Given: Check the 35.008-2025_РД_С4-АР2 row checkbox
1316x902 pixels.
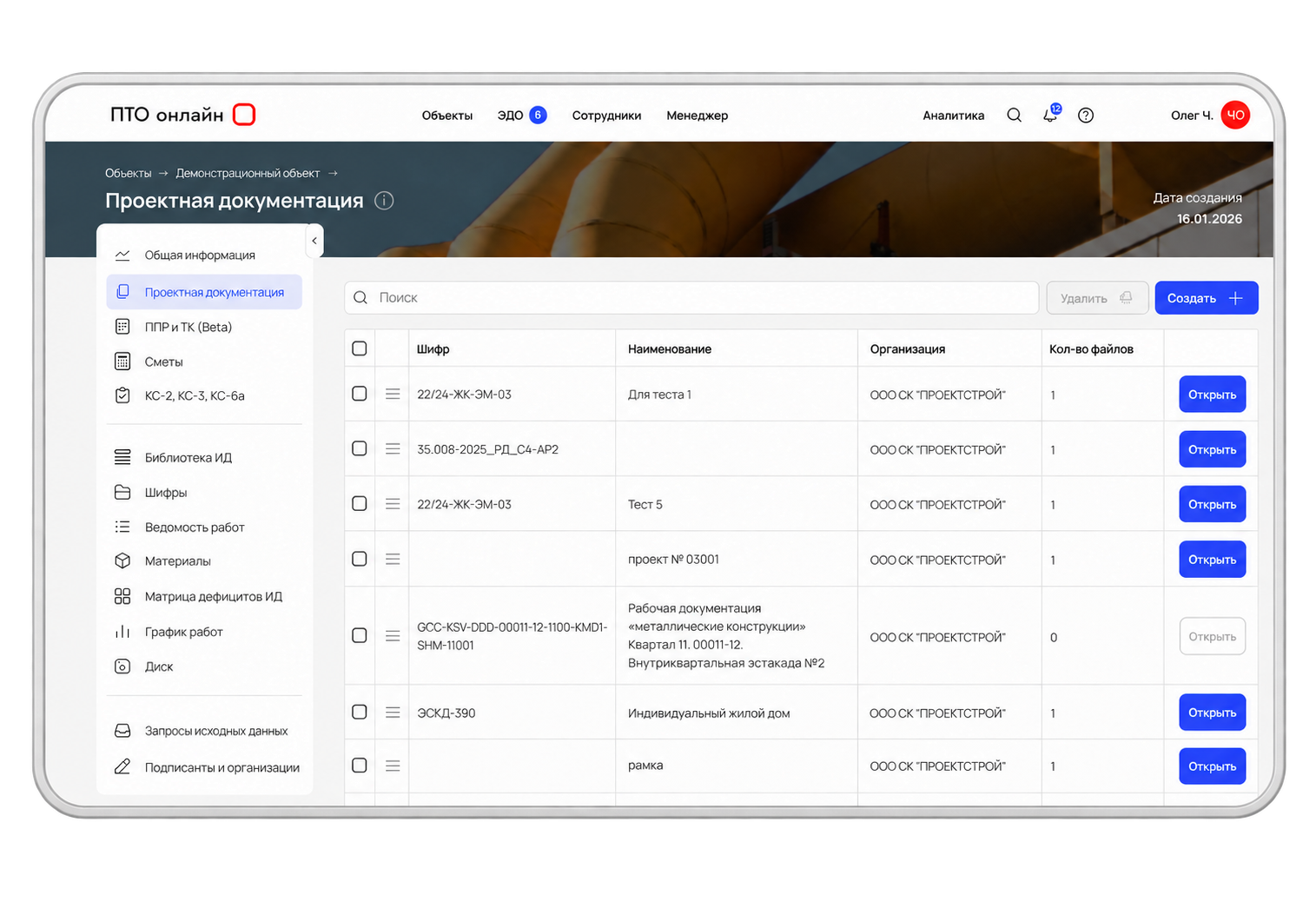Looking at the screenshot, I should pos(360,448).
